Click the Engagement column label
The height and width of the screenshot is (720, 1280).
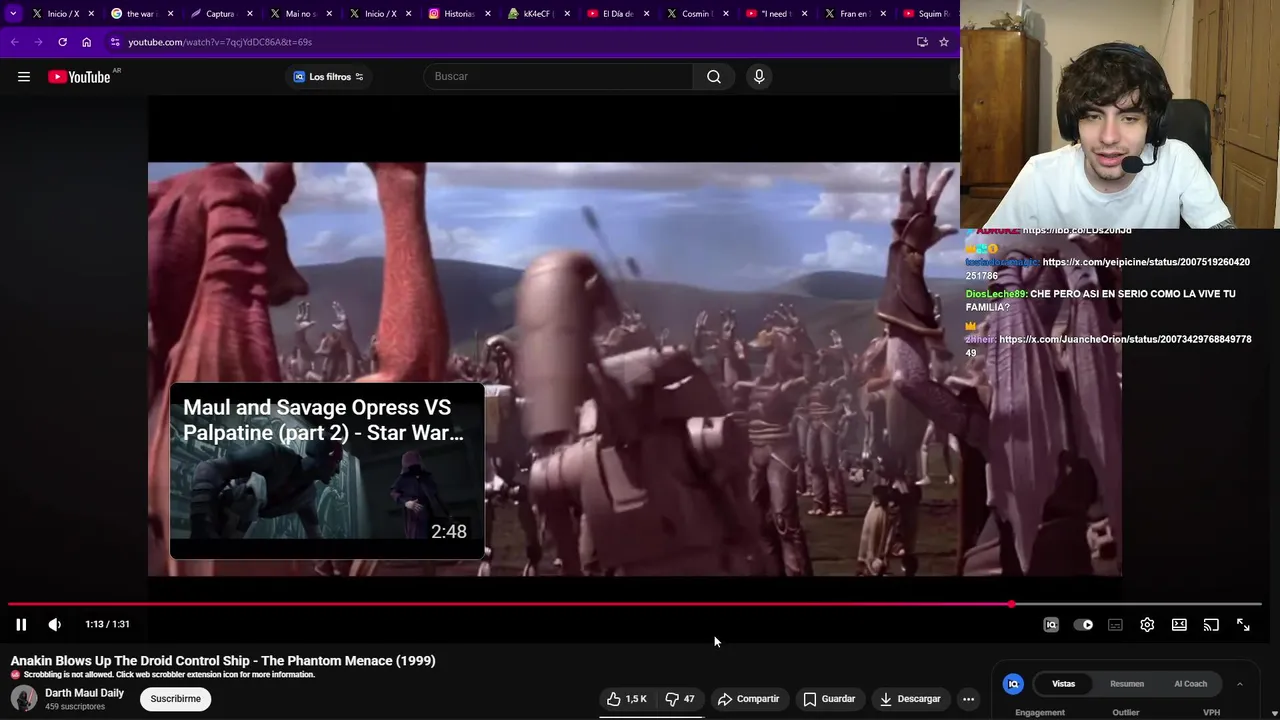tap(1040, 713)
